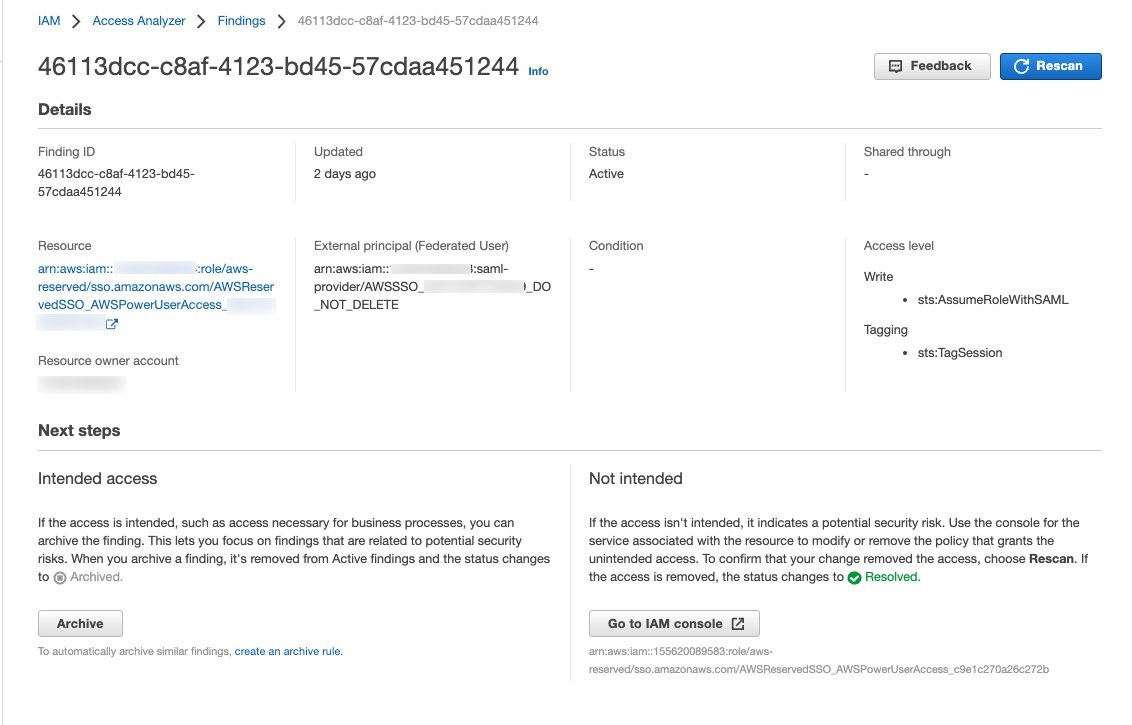Open the Feedback button

coord(932,66)
